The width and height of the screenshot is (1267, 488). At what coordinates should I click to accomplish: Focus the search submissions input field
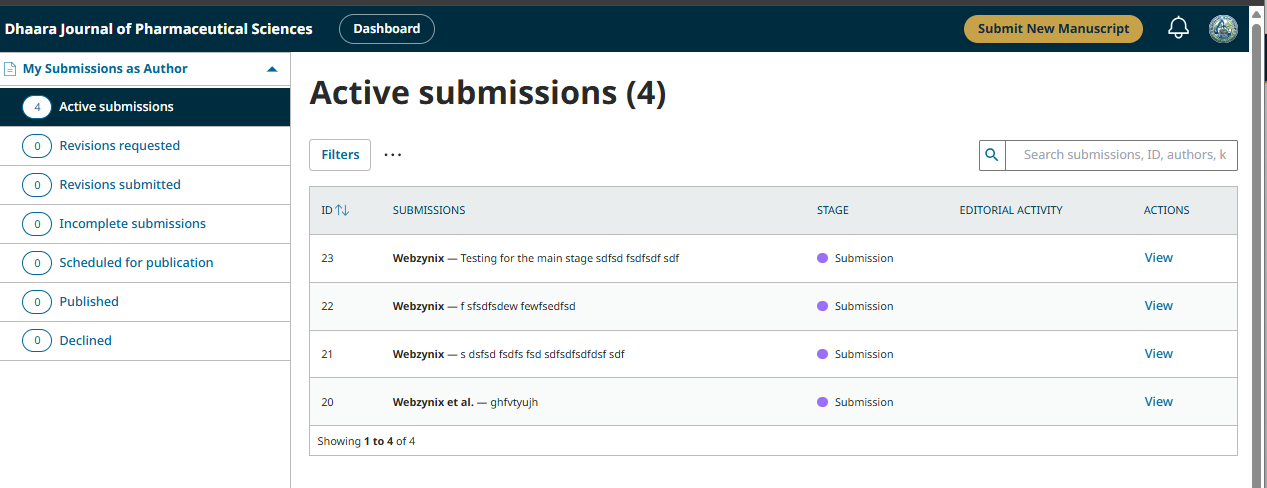click(x=1121, y=155)
